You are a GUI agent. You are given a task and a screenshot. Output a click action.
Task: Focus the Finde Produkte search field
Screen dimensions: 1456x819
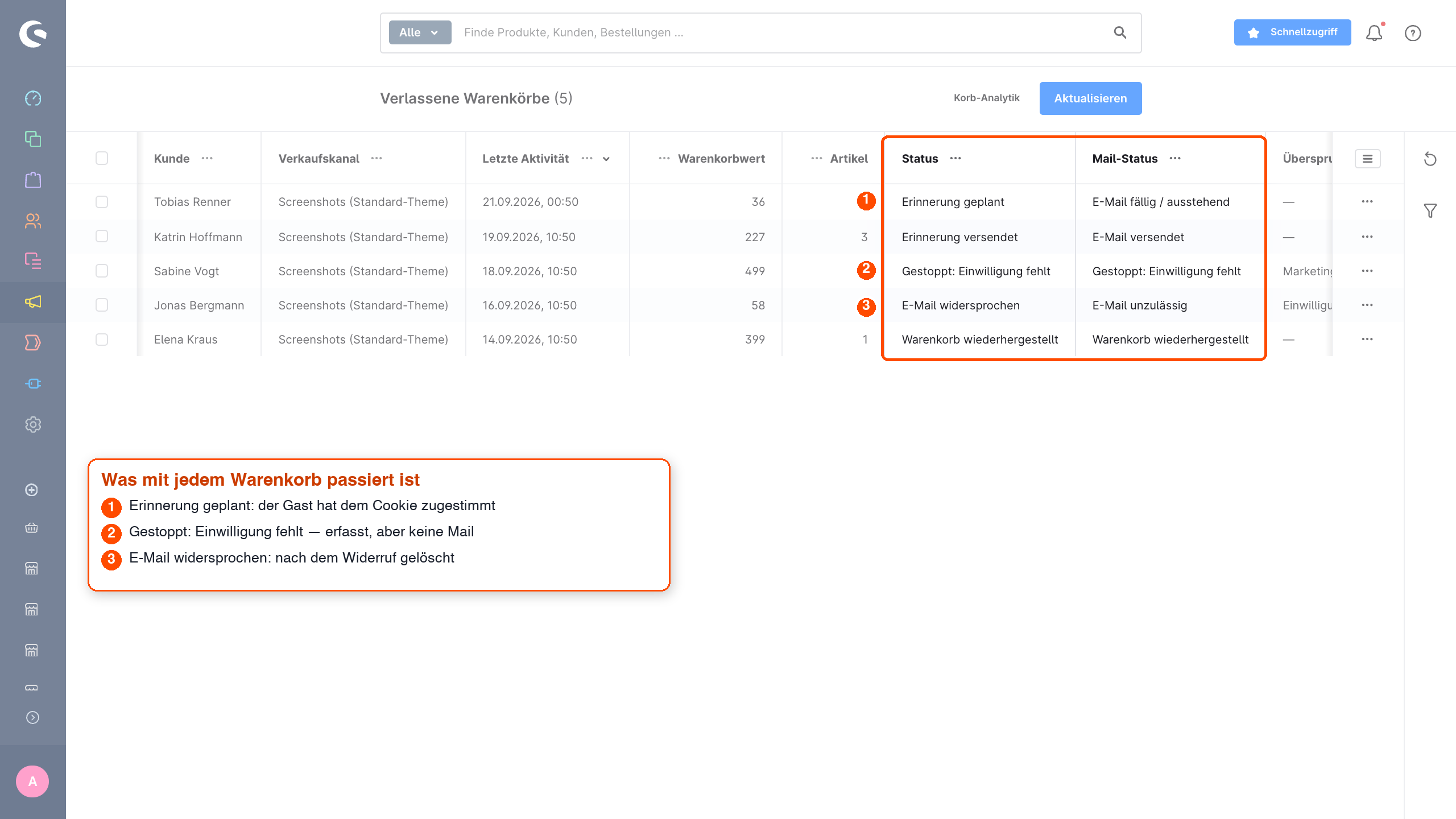784,32
